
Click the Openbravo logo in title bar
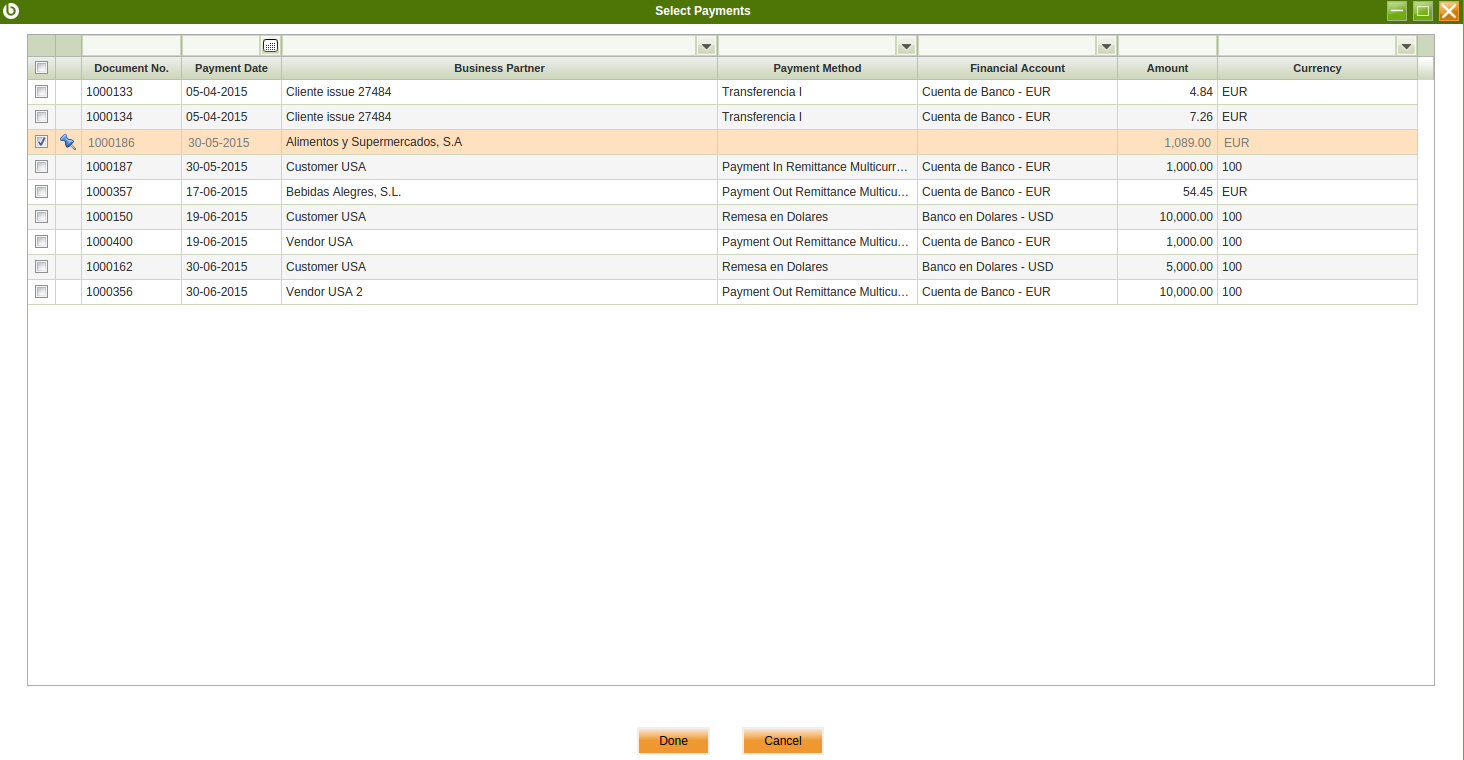[12, 11]
